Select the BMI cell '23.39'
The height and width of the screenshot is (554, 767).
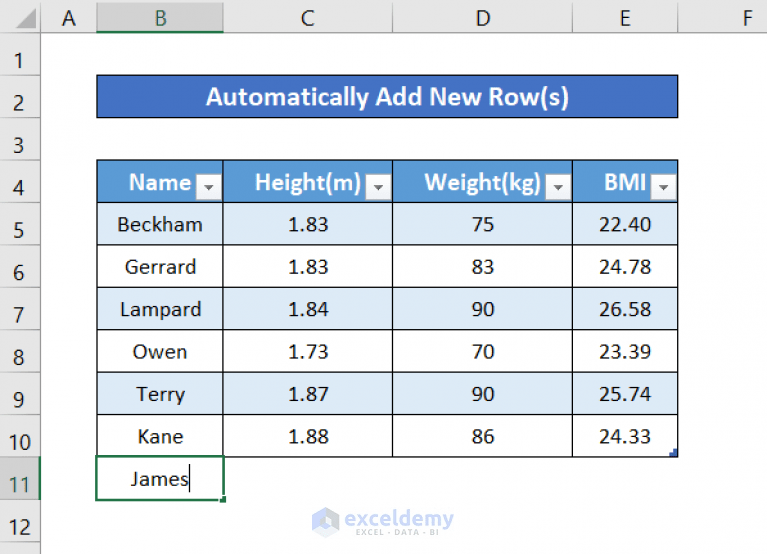click(625, 352)
